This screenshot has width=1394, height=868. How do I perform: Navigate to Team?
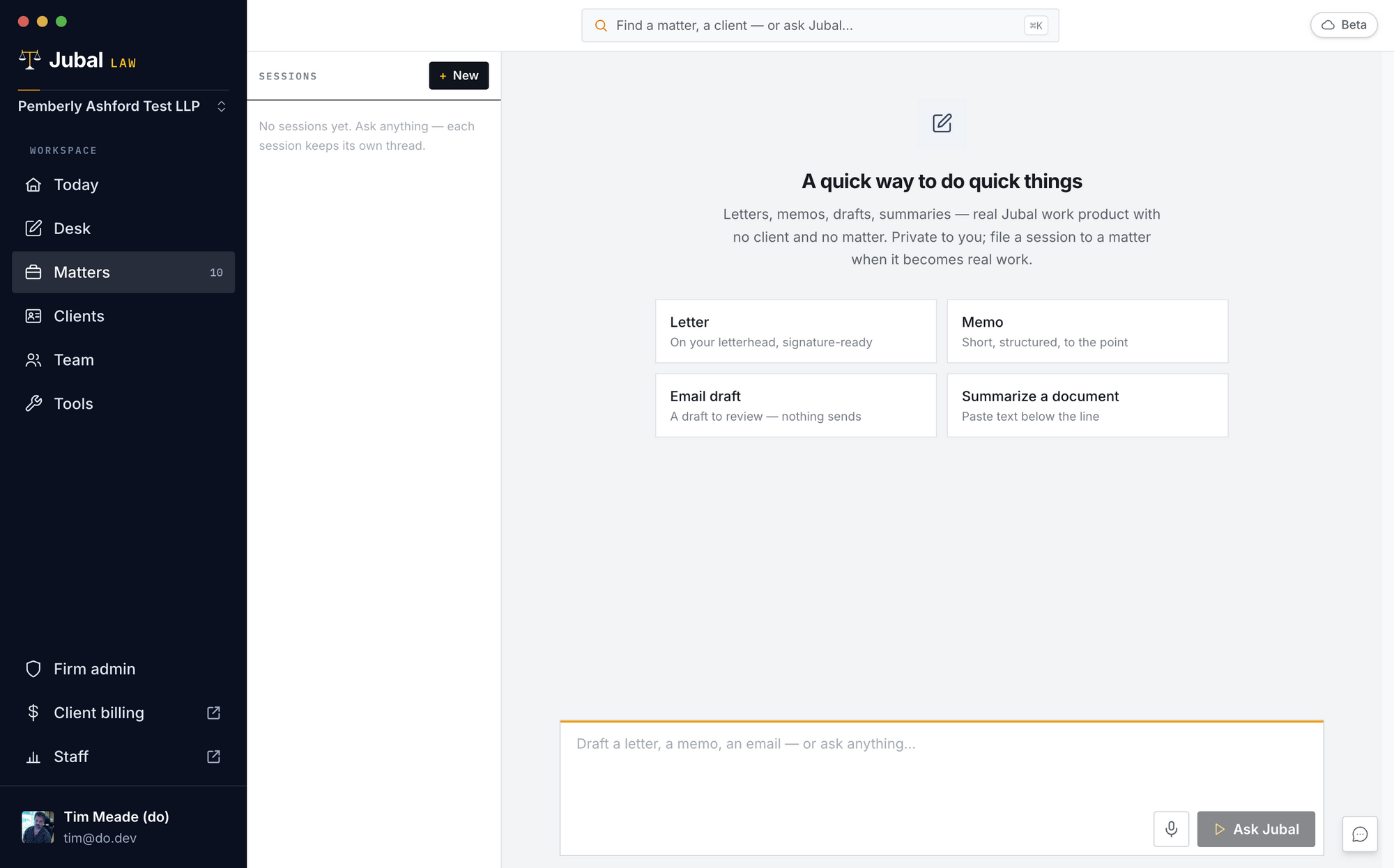pyautogui.click(x=123, y=360)
